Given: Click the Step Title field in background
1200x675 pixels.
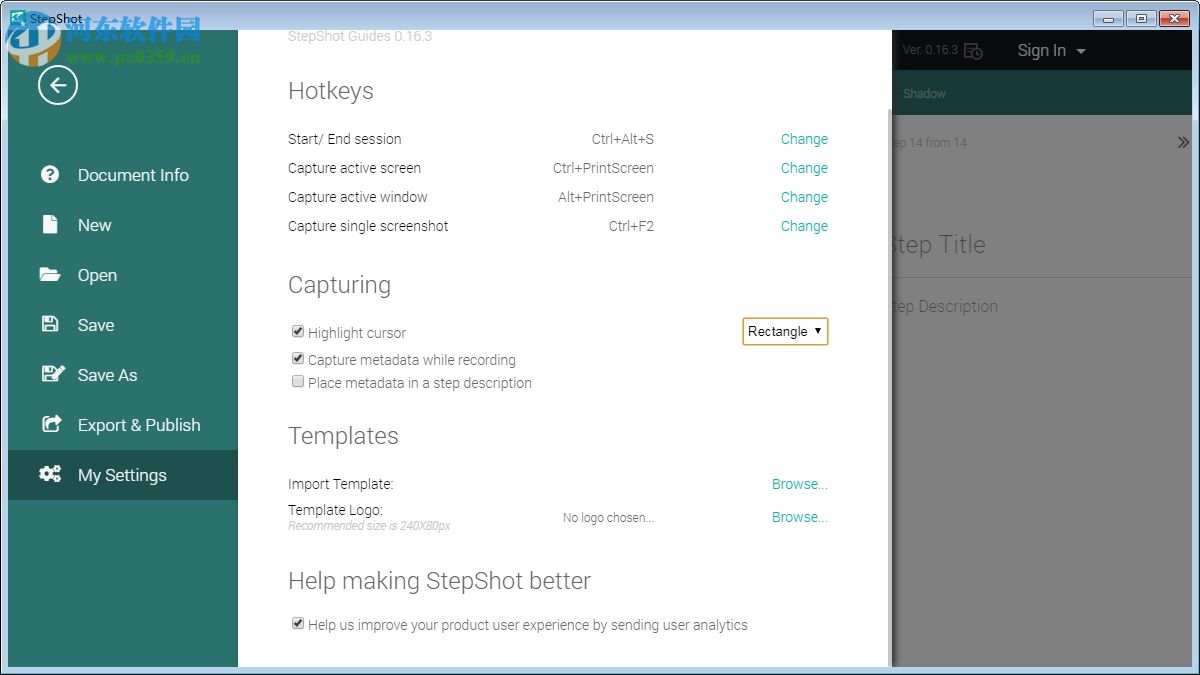Looking at the screenshot, I should click(937, 245).
